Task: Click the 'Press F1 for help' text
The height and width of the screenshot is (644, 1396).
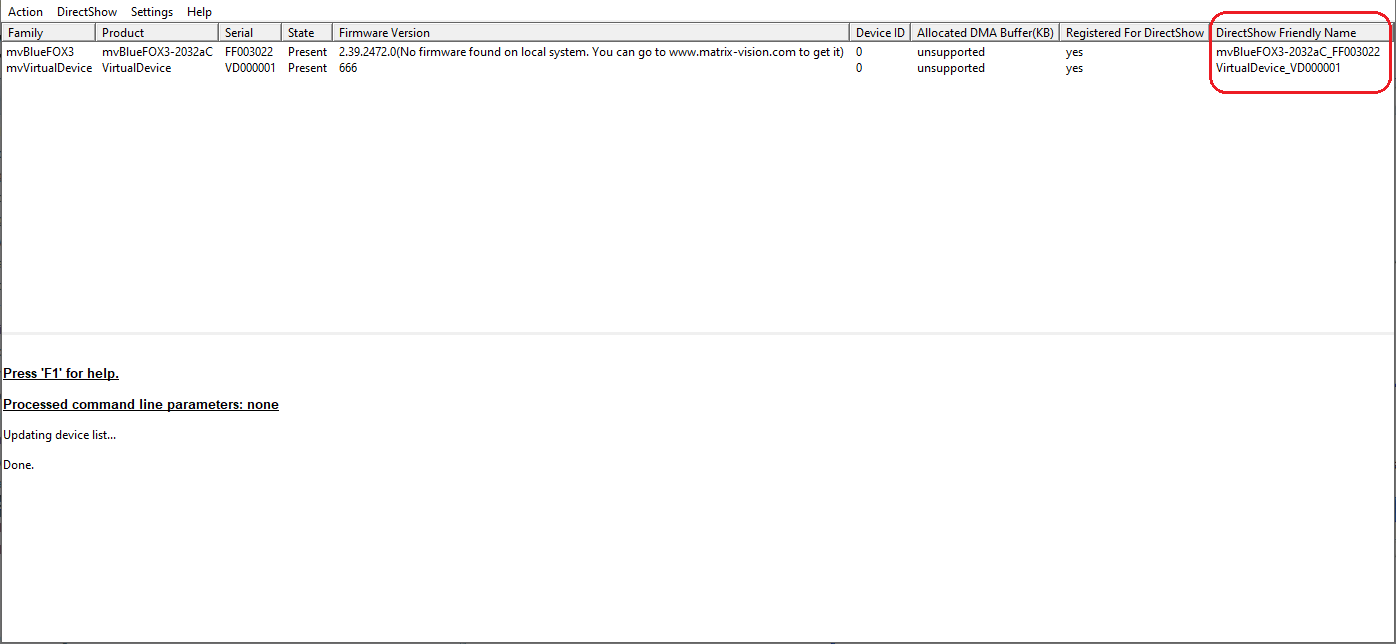Action: pyautogui.click(x=61, y=374)
